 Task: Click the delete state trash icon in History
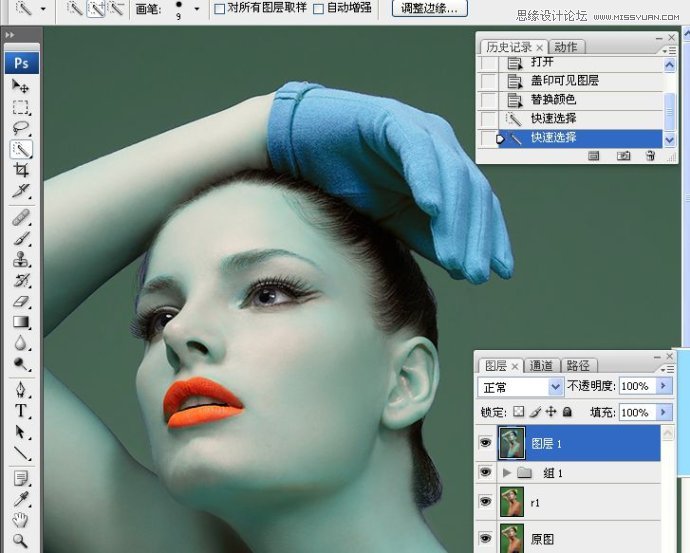pyautogui.click(x=650, y=156)
